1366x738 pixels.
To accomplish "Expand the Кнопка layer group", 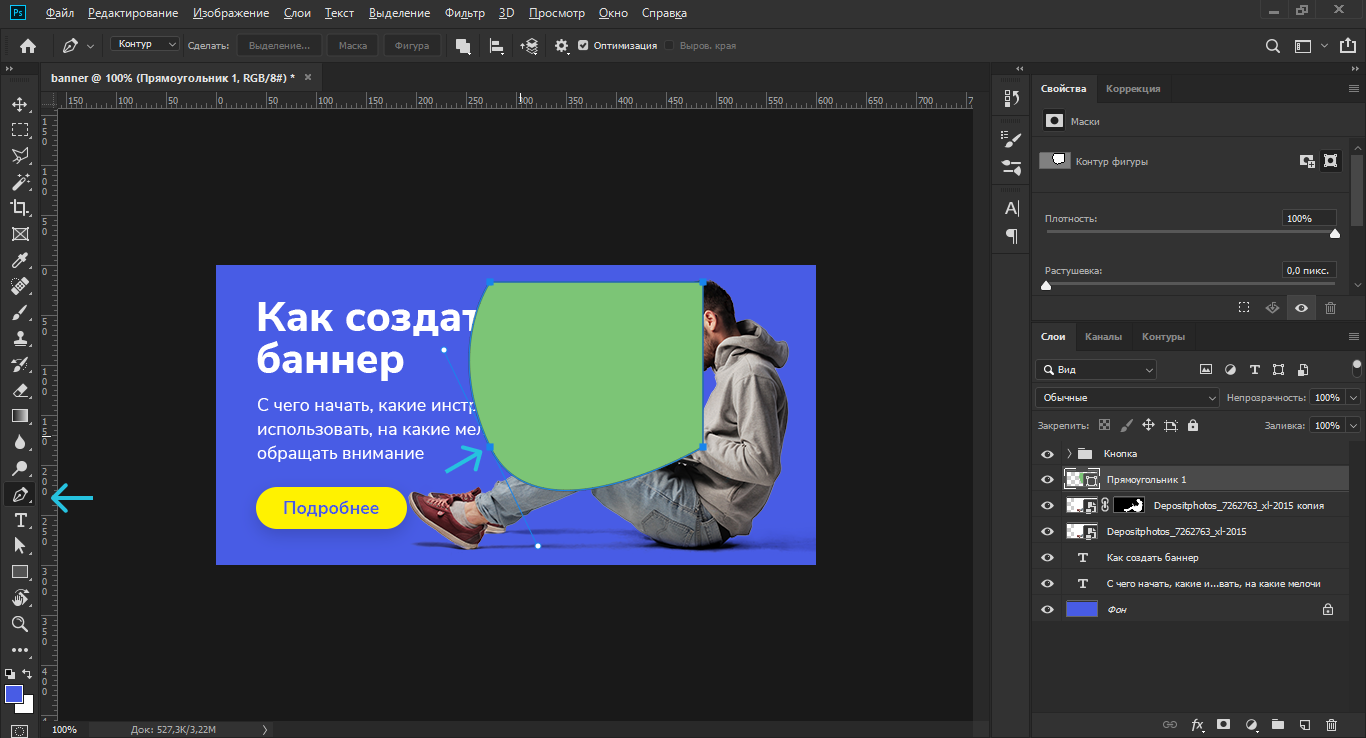I will [1068, 454].
